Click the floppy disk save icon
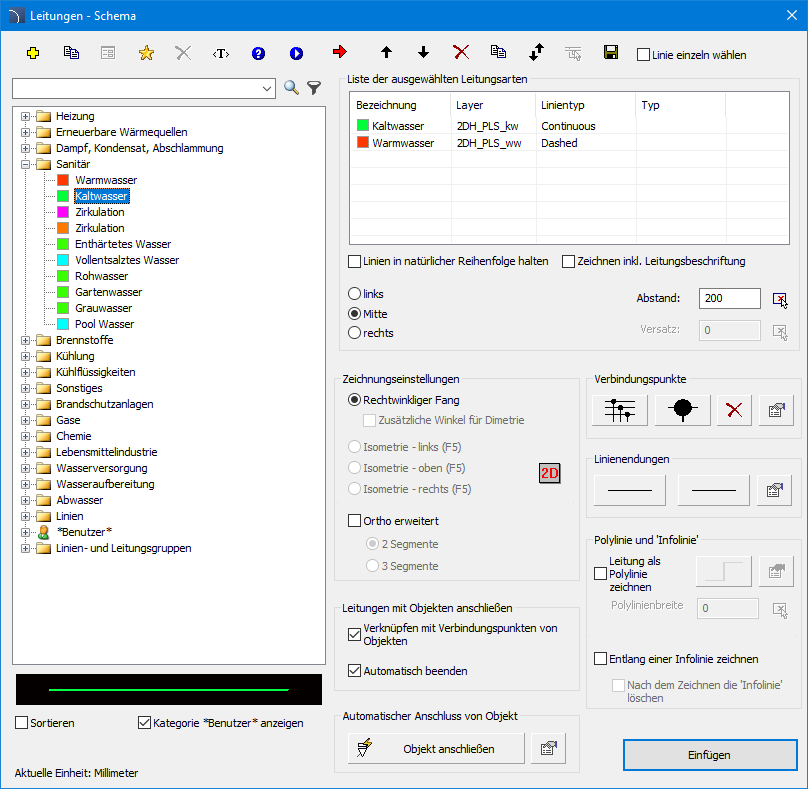This screenshot has height=789, width=808. click(611, 52)
